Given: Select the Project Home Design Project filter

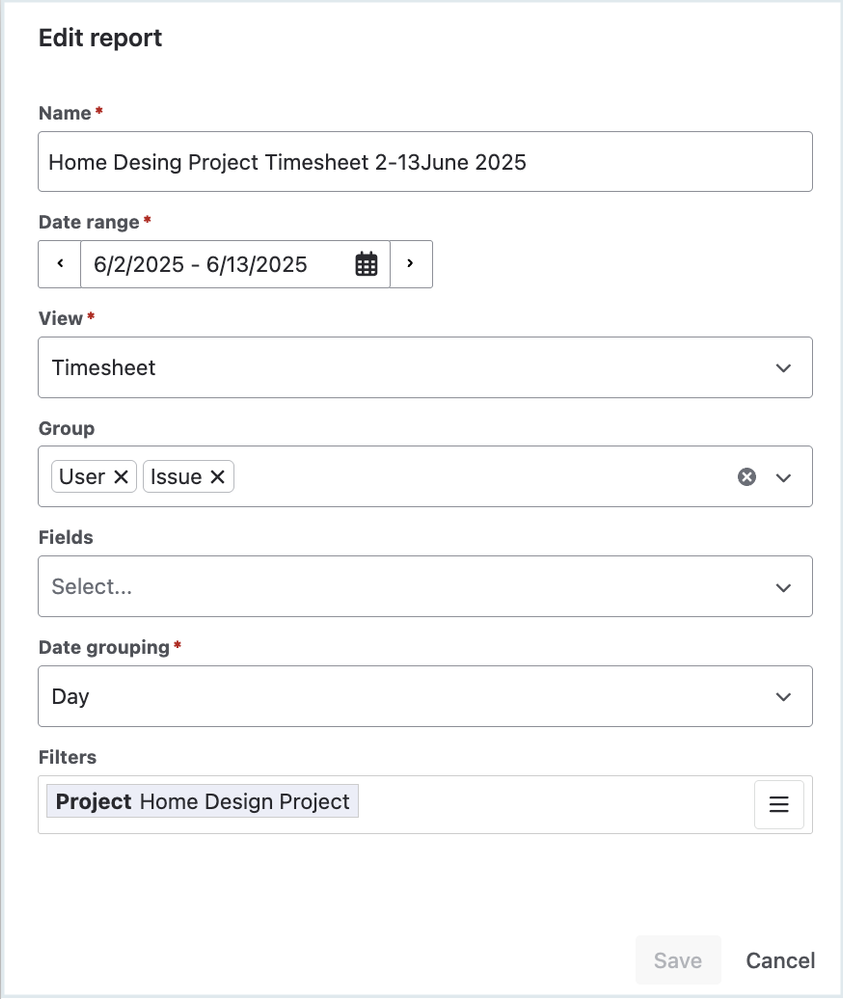Looking at the screenshot, I should [203, 802].
